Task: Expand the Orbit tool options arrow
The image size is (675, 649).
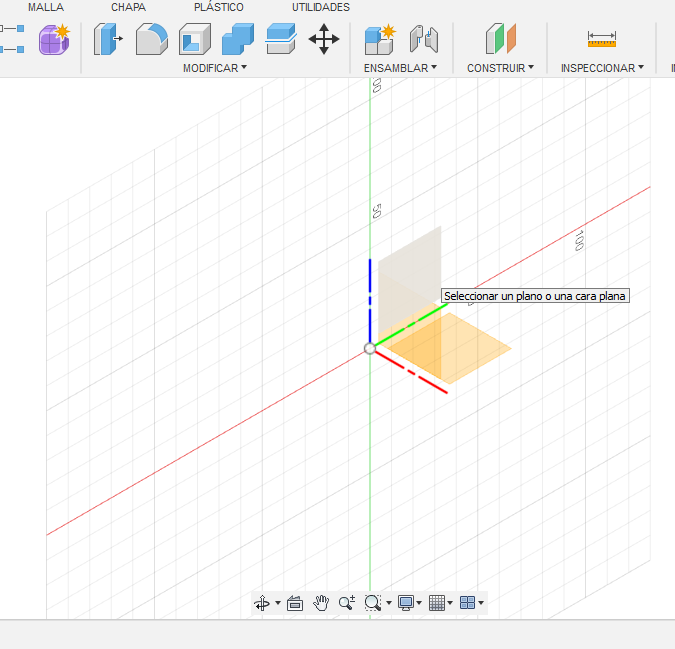Action: (278, 603)
